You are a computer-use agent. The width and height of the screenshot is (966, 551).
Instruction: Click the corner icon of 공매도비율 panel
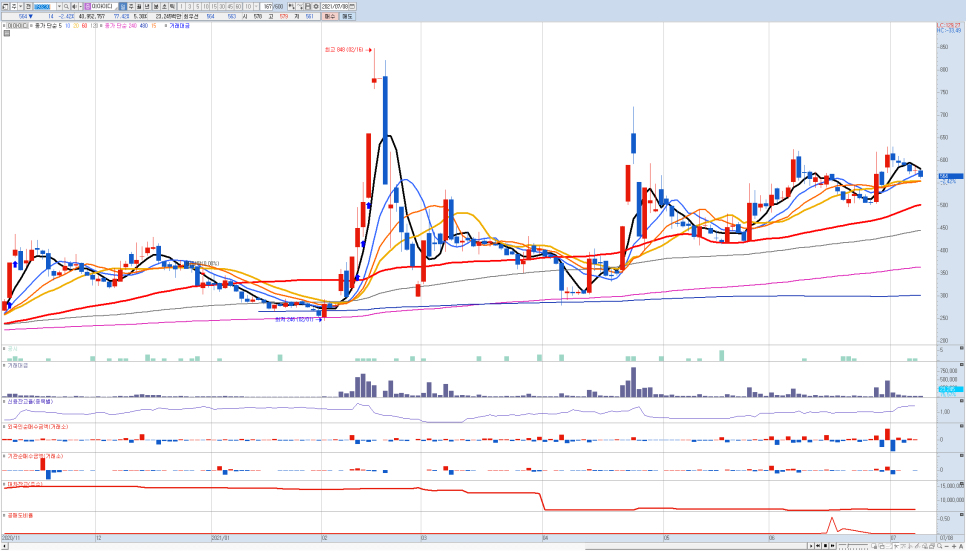pos(962,514)
